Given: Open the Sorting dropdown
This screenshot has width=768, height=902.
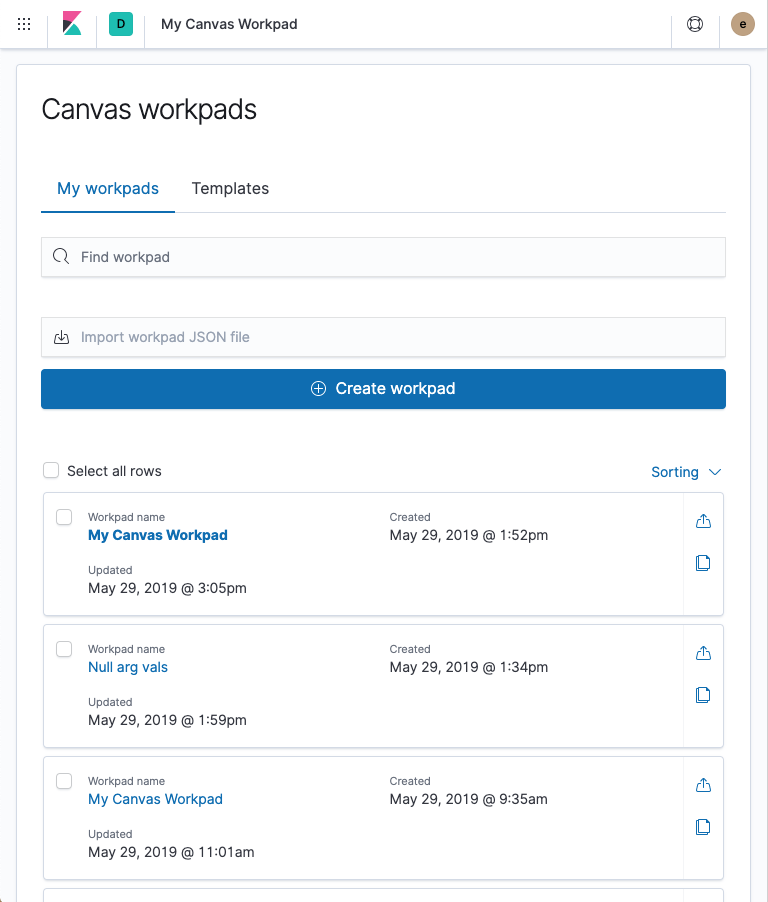Looking at the screenshot, I should [686, 472].
